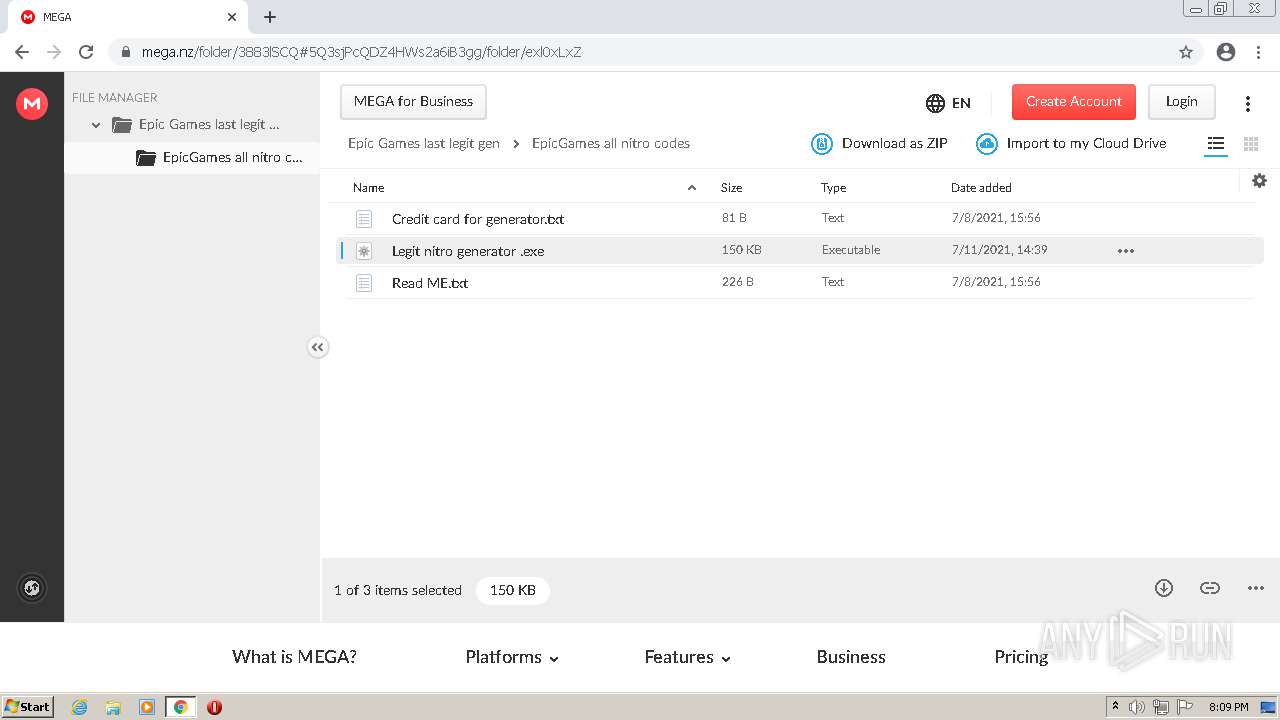Go back in browser history
Image resolution: width=1280 pixels, height=720 pixels.
click(22, 52)
